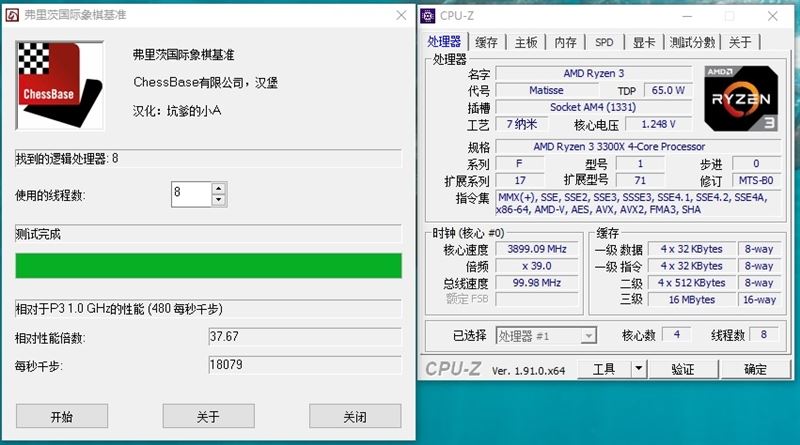800x445 pixels.
Task: Expand the 工具 dropdown arrow
Action: (639, 369)
